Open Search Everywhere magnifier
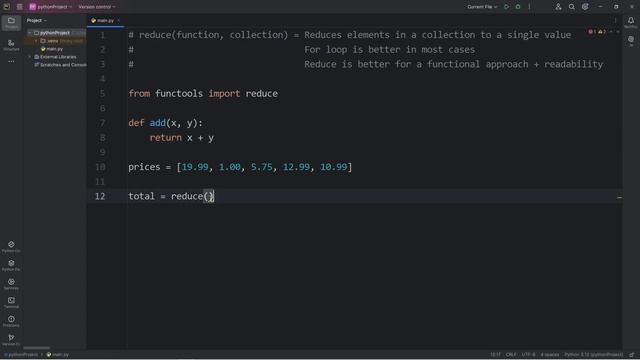Screen dimensions: 640x360 pyautogui.click(x=572, y=7)
